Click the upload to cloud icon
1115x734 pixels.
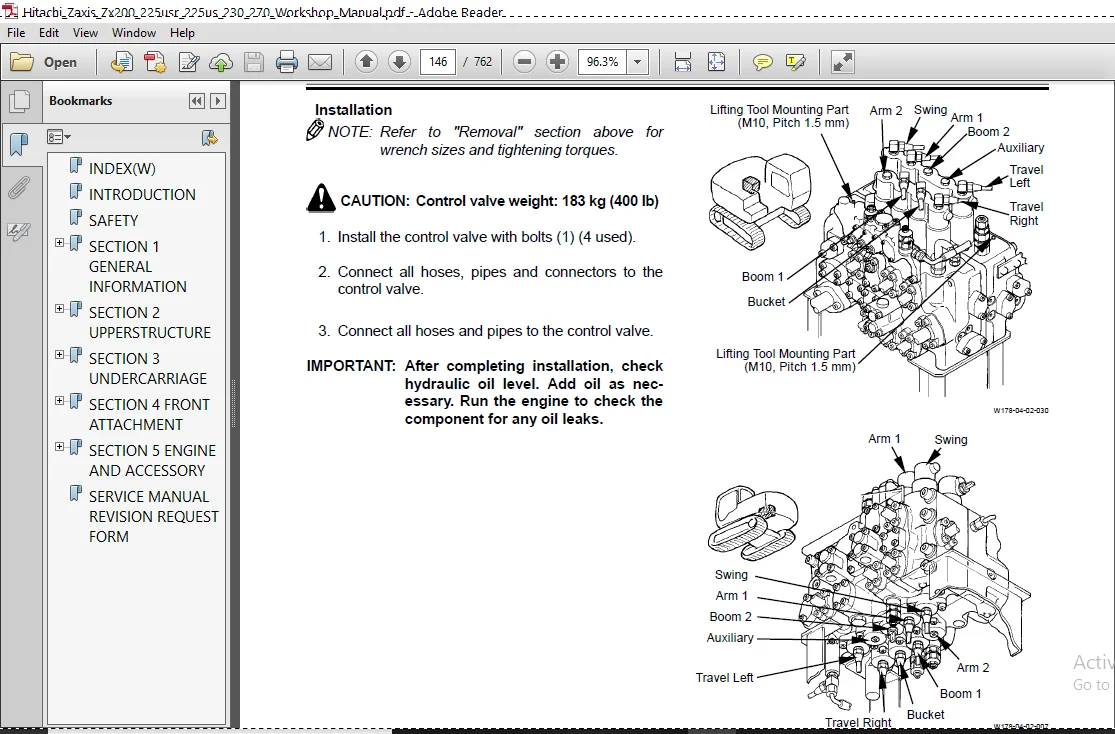click(x=220, y=63)
